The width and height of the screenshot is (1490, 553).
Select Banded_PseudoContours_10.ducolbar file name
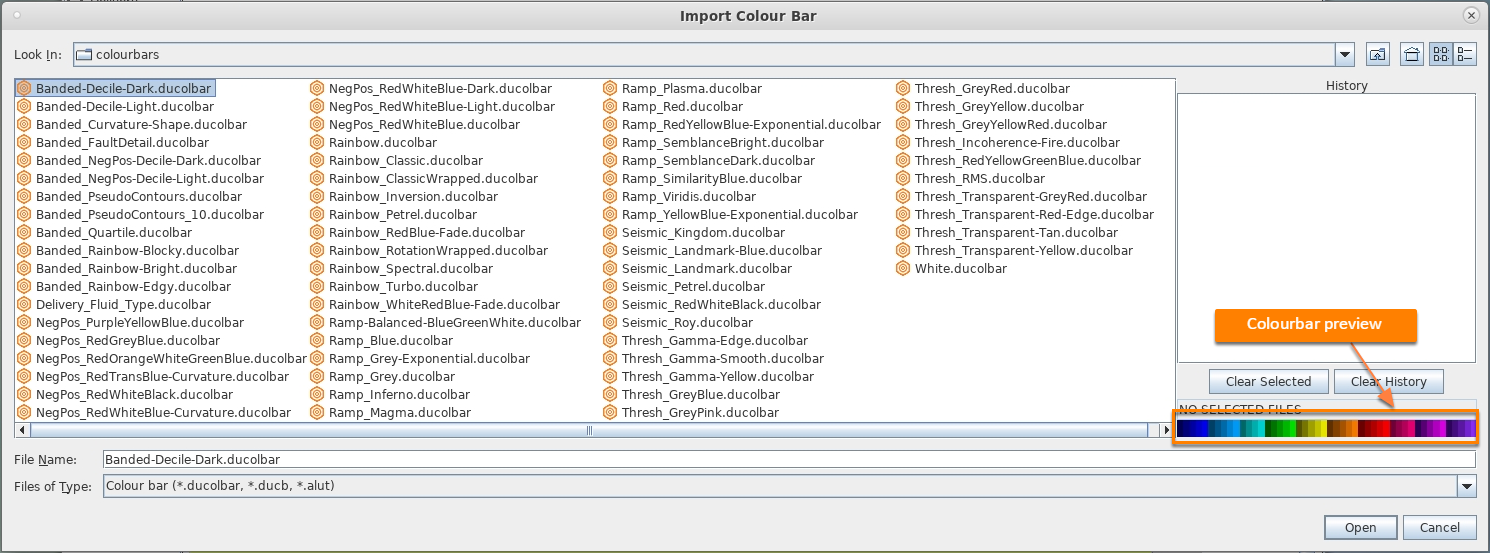(x=150, y=214)
